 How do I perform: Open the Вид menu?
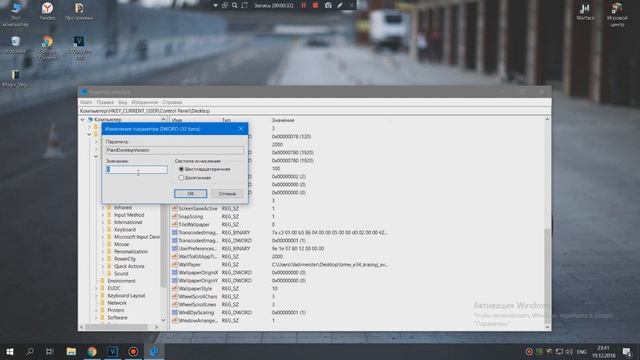coord(122,102)
